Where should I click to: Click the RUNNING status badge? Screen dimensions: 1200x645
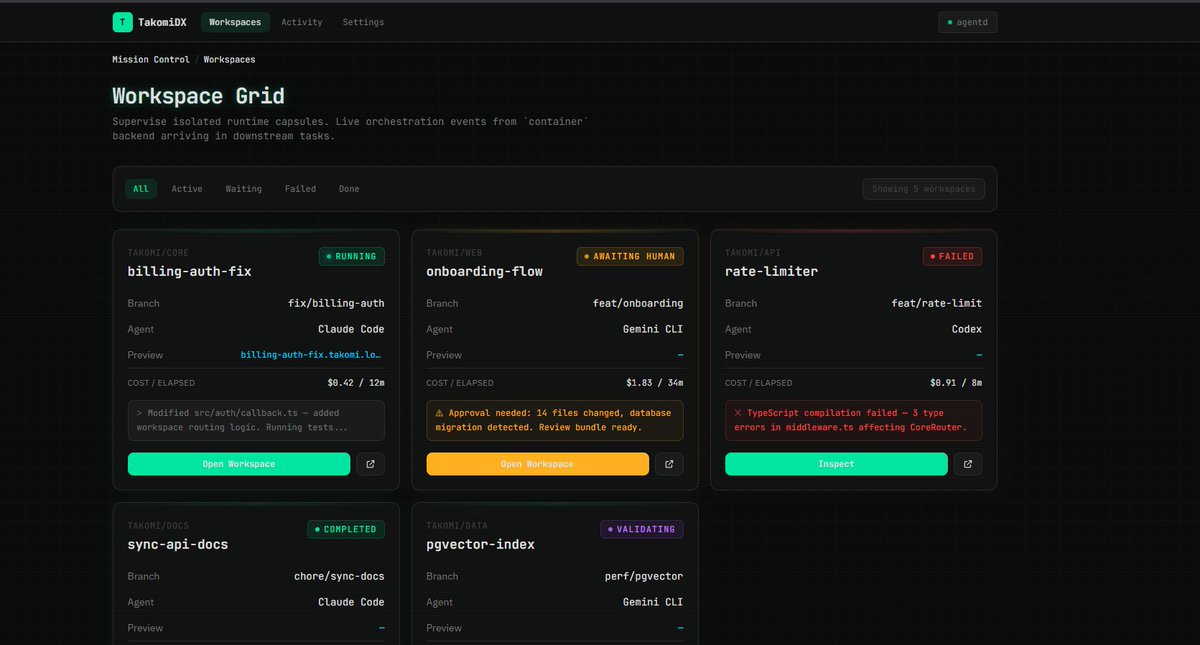pyautogui.click(x=352, y=256)
